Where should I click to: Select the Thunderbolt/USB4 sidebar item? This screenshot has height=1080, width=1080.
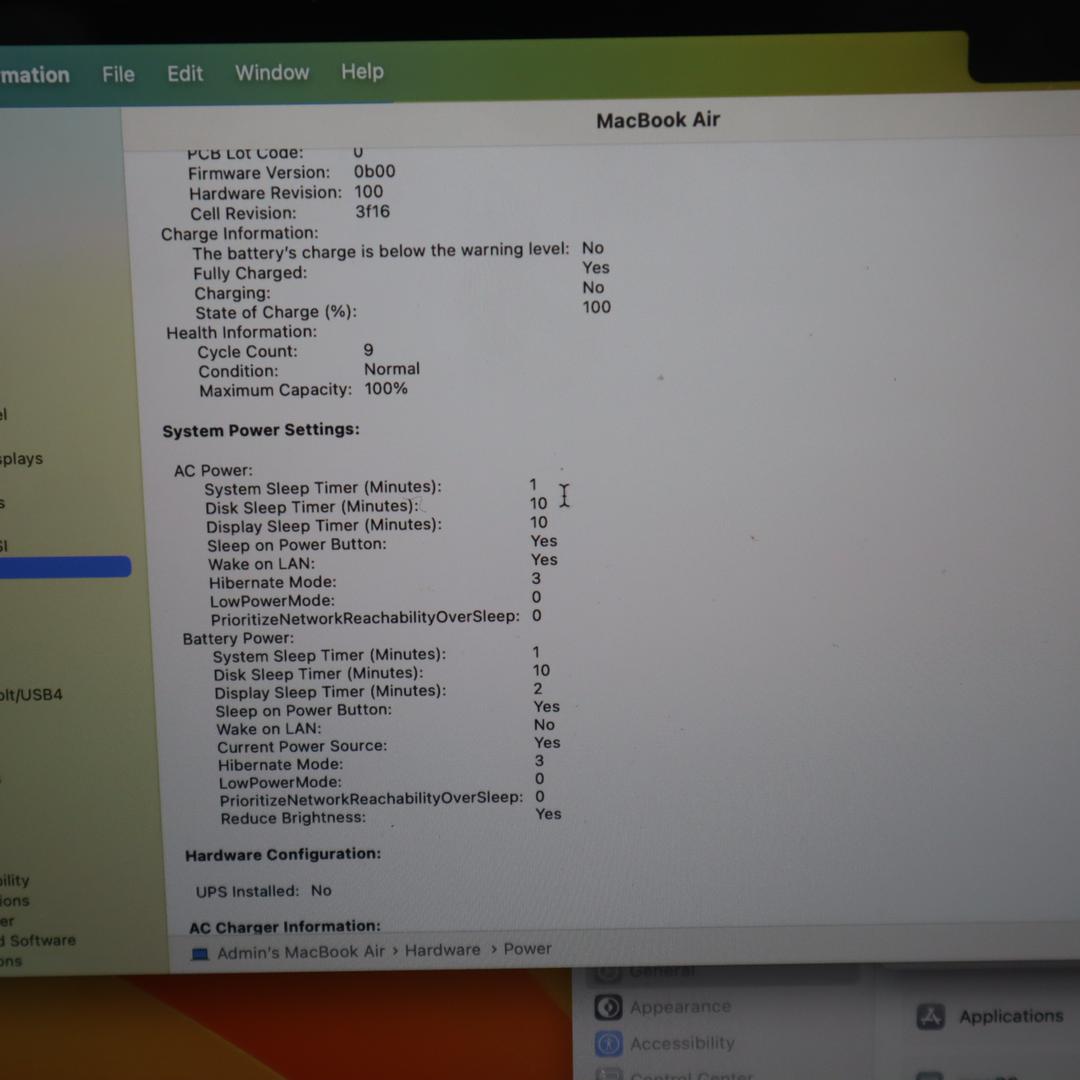pyautogui.click(x=31, y=694)
